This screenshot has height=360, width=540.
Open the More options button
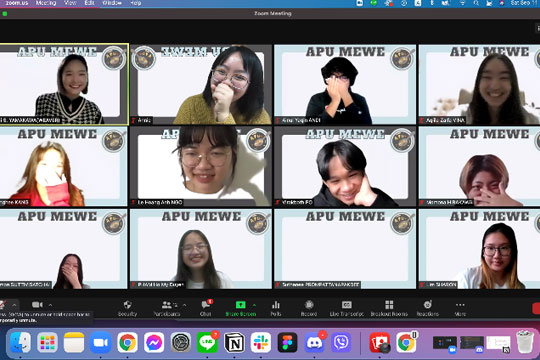pos(460,308)
